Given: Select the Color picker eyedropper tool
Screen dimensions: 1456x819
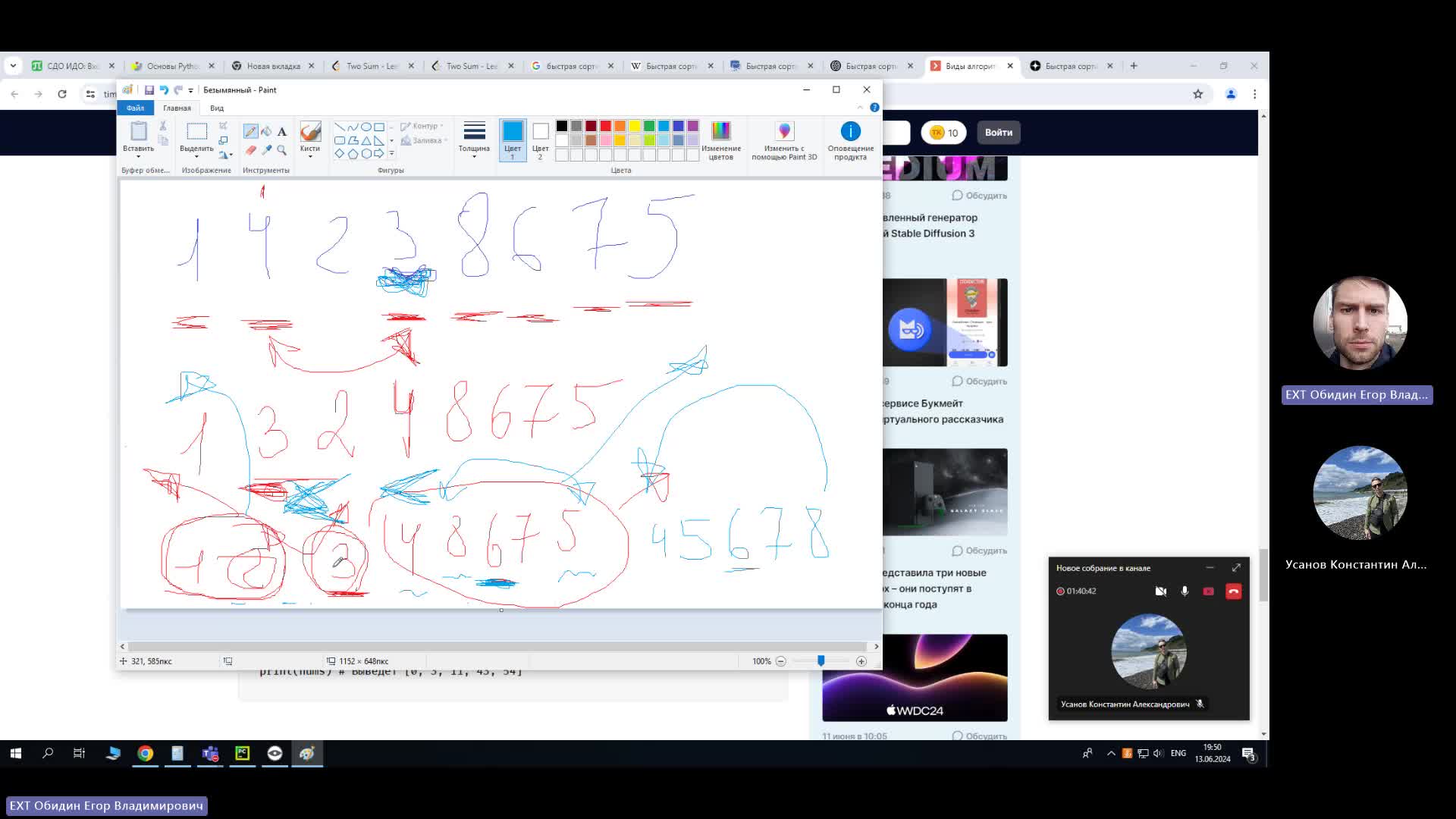Looking at the screenshot, I should click(x=266, y=150).
